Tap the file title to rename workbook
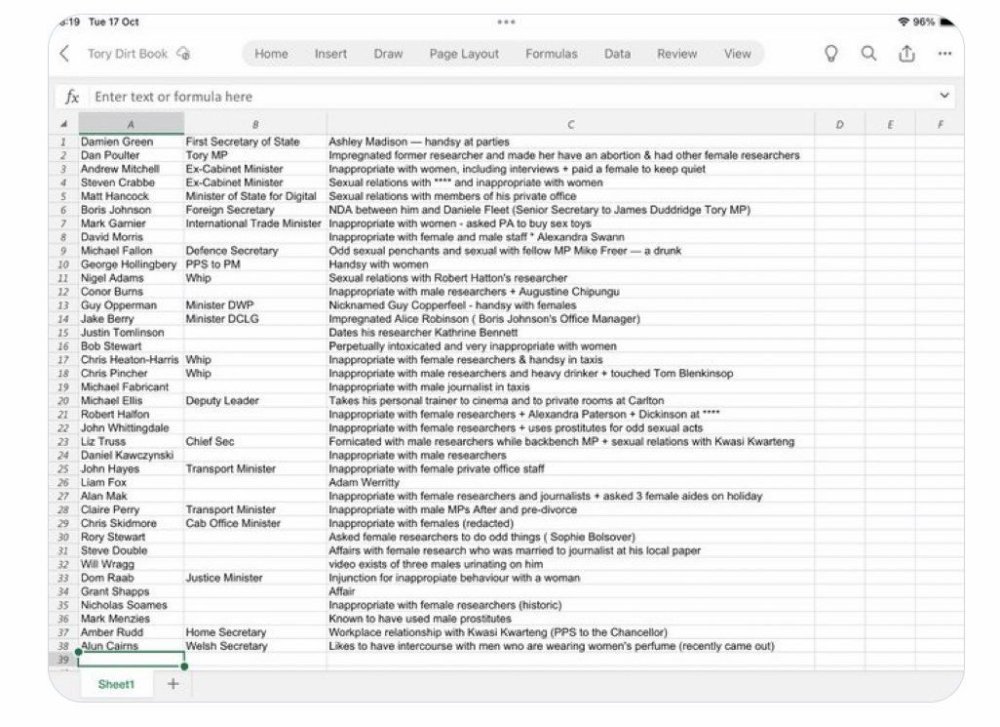The width and height of the screenshot is (1000, 727). pyautogui.click(x=127, y=54)
